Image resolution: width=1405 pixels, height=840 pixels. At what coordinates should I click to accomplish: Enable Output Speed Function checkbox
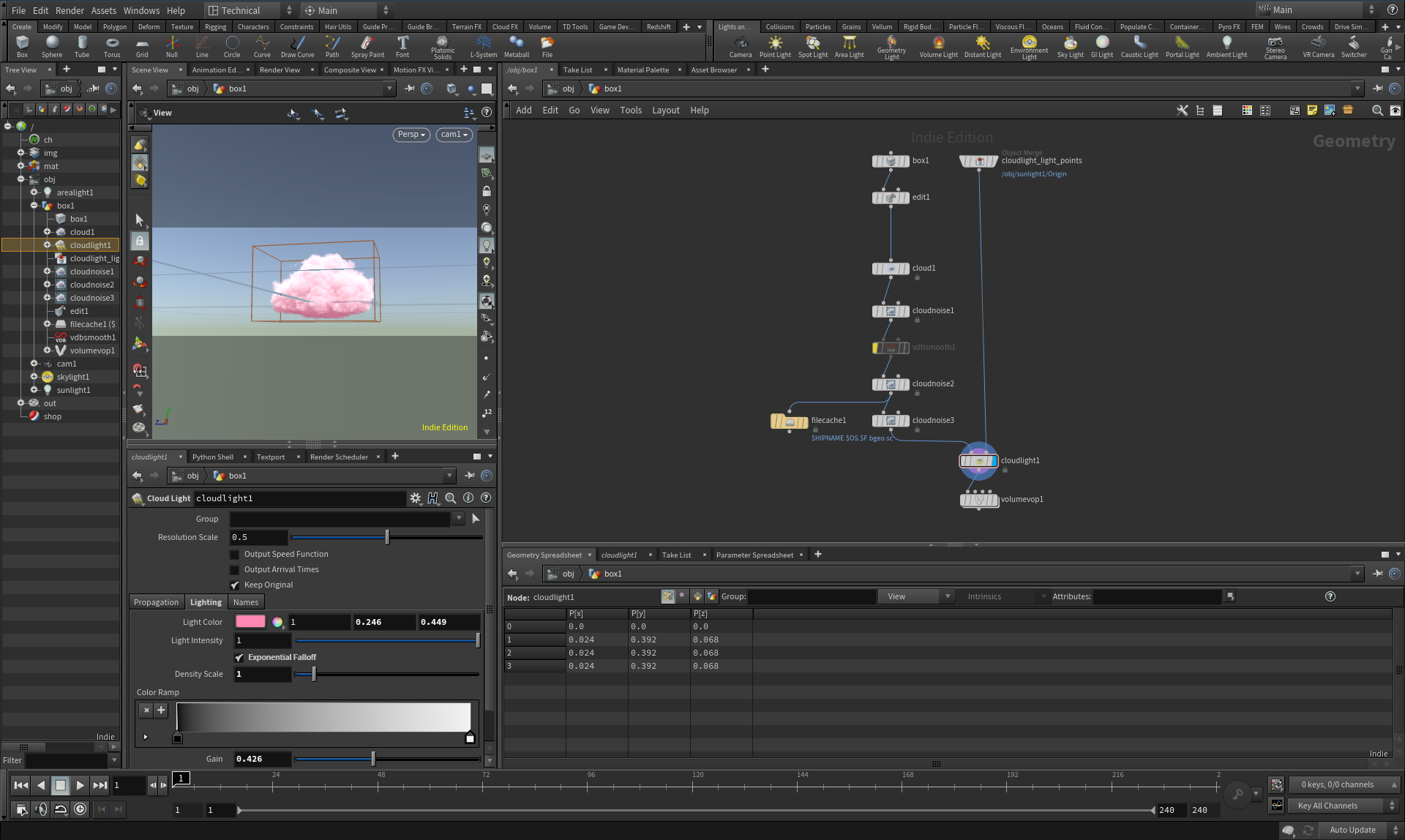pyautogui.click(x=235, y=555)
